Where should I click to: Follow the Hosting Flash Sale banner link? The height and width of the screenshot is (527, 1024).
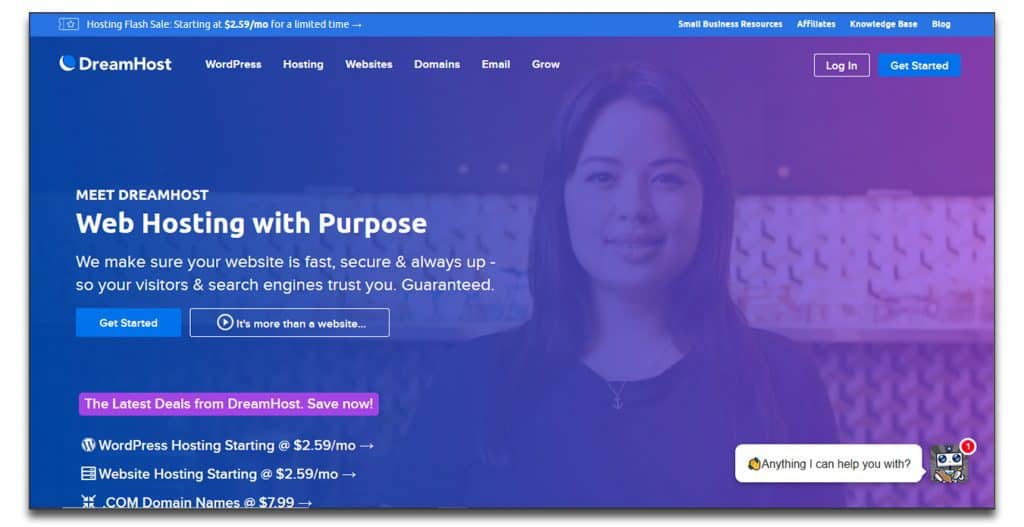(x=224, y=24)
